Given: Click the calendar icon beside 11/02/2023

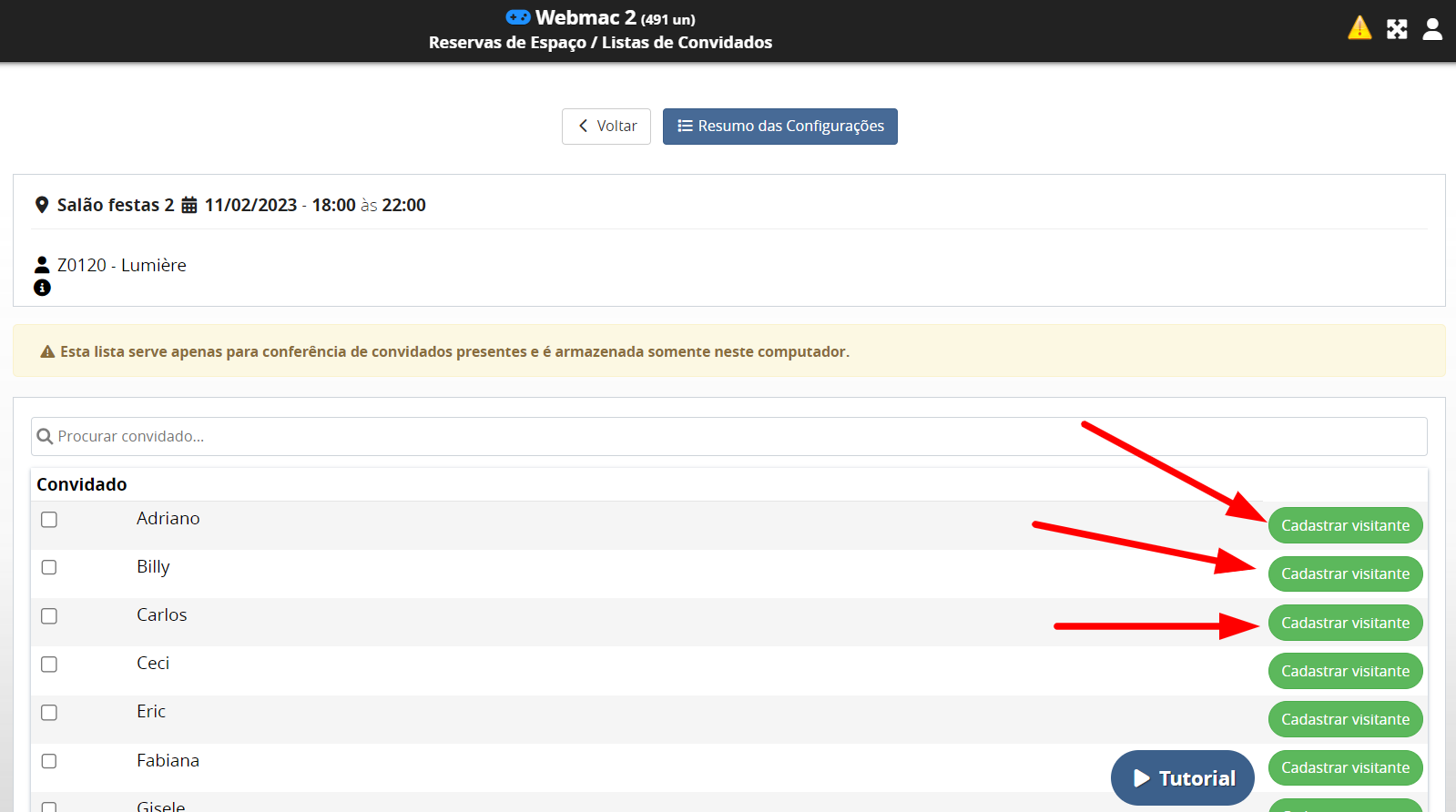Looking at the screenshot, I should (189, 206).
